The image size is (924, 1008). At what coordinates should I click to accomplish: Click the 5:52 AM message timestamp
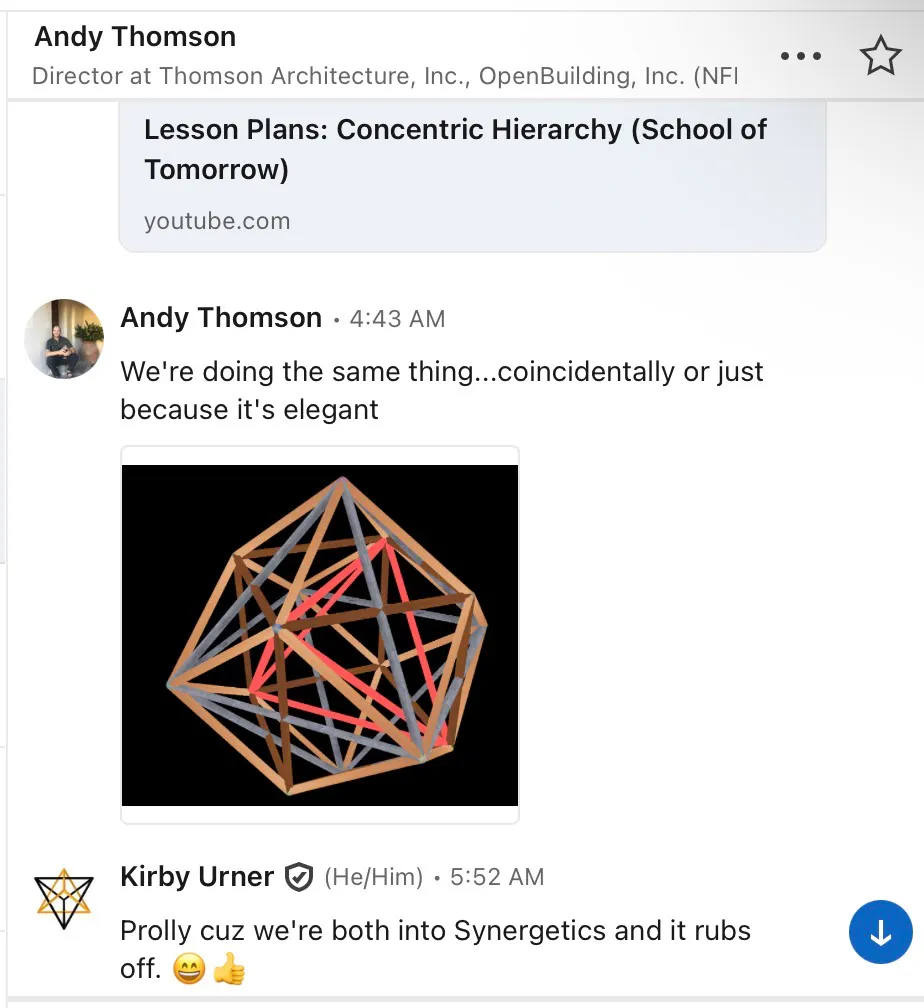click(497, 878)
